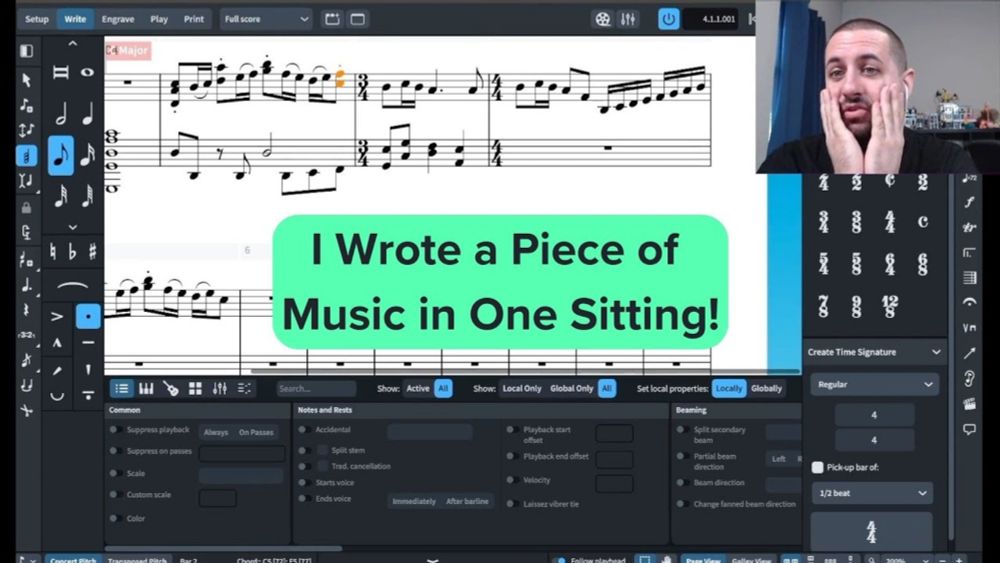The width and height of the screenshot is (1000, 563).
Task: Filter properties to Global Only
Action: point(571,388)
